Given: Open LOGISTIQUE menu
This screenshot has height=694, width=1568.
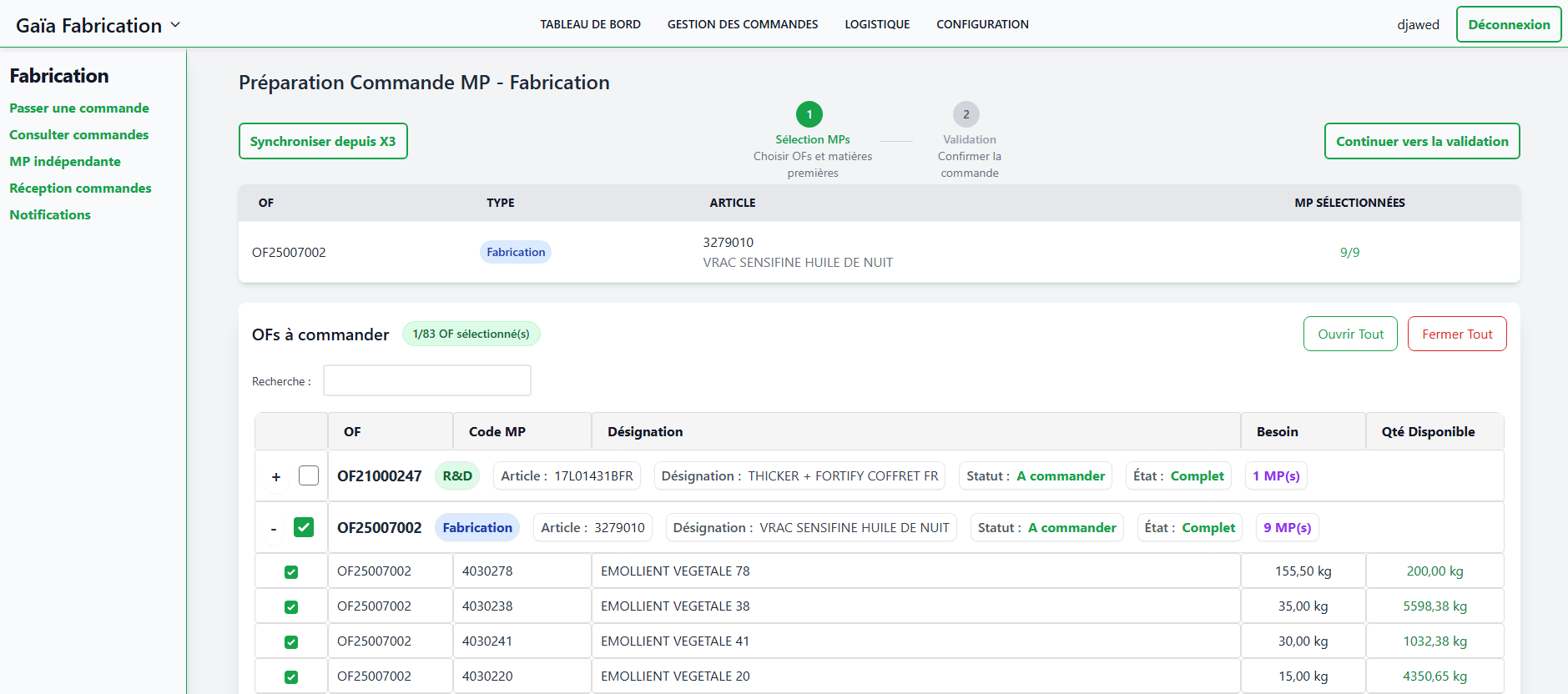Looking at the screenshot, I should (x=877, y=24).
